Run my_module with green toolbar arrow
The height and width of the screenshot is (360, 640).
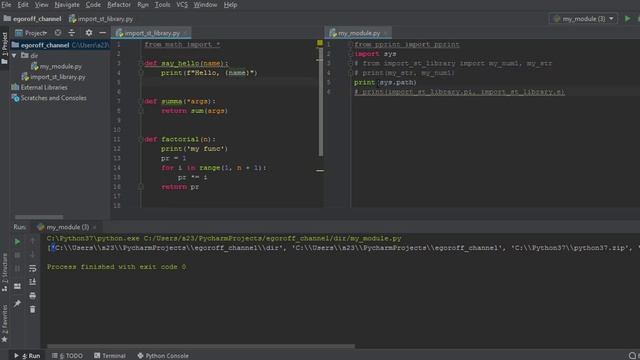point(627,19)
